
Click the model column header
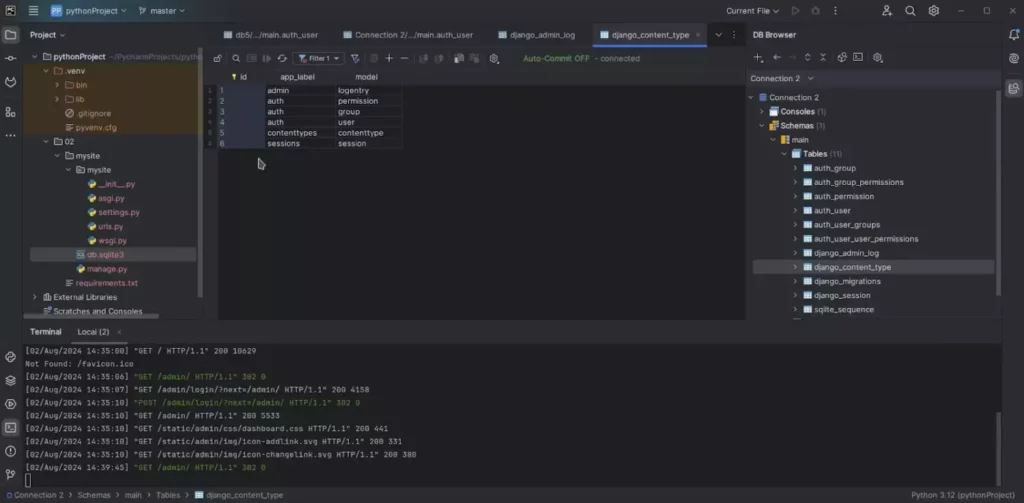click(x=366, y=77)
